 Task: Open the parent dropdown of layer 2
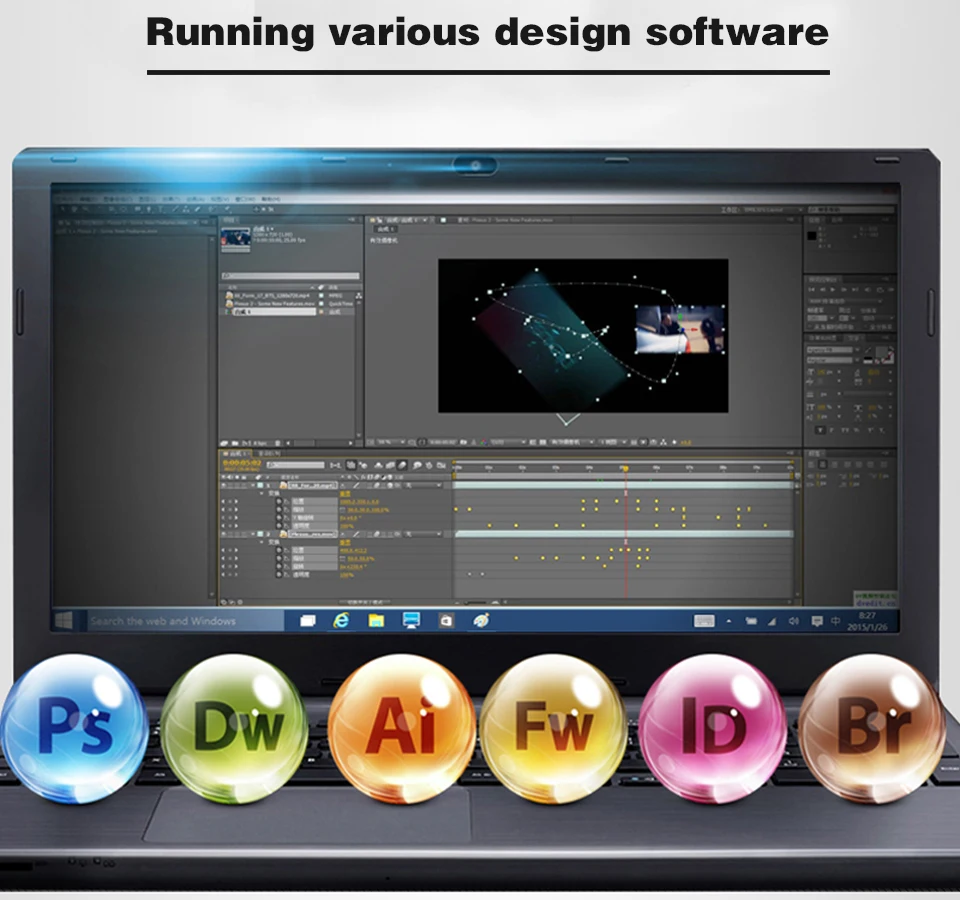pos(422,534)
